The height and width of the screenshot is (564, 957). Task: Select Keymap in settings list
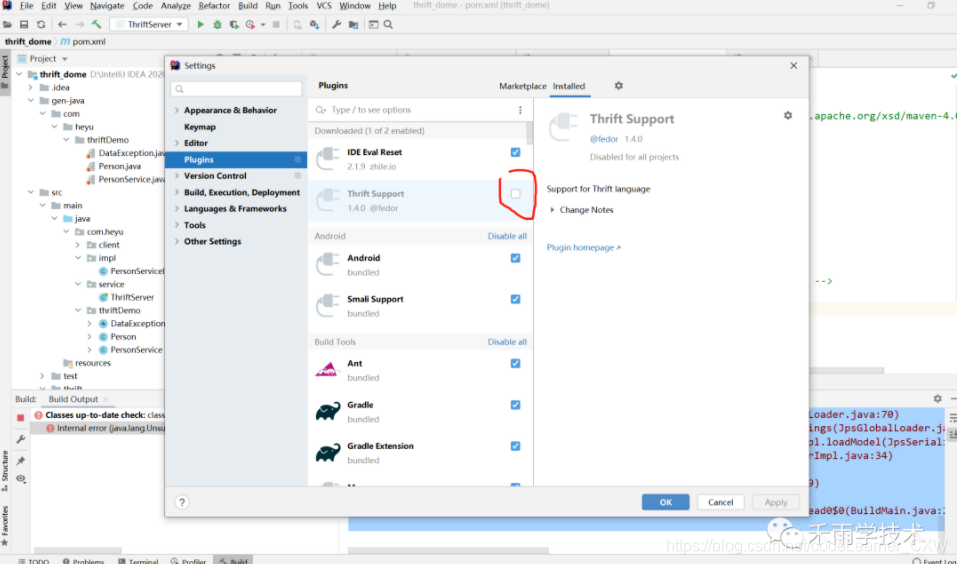pyautogui.click(x=200, y=127)
